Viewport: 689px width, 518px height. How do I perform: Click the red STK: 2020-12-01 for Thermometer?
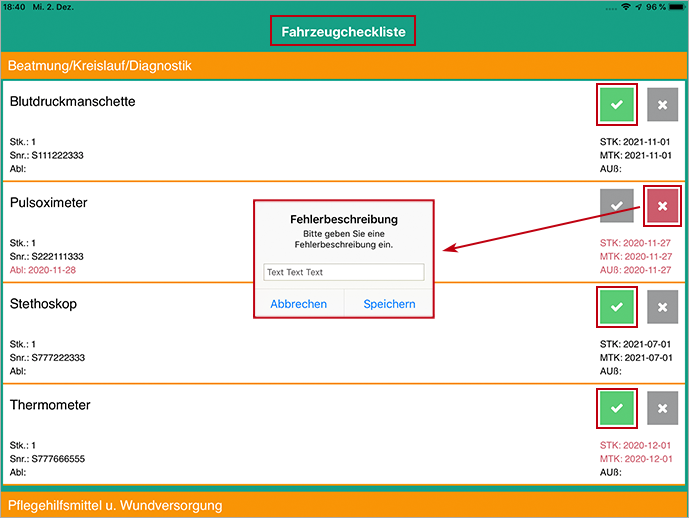(x=635, y=445)
